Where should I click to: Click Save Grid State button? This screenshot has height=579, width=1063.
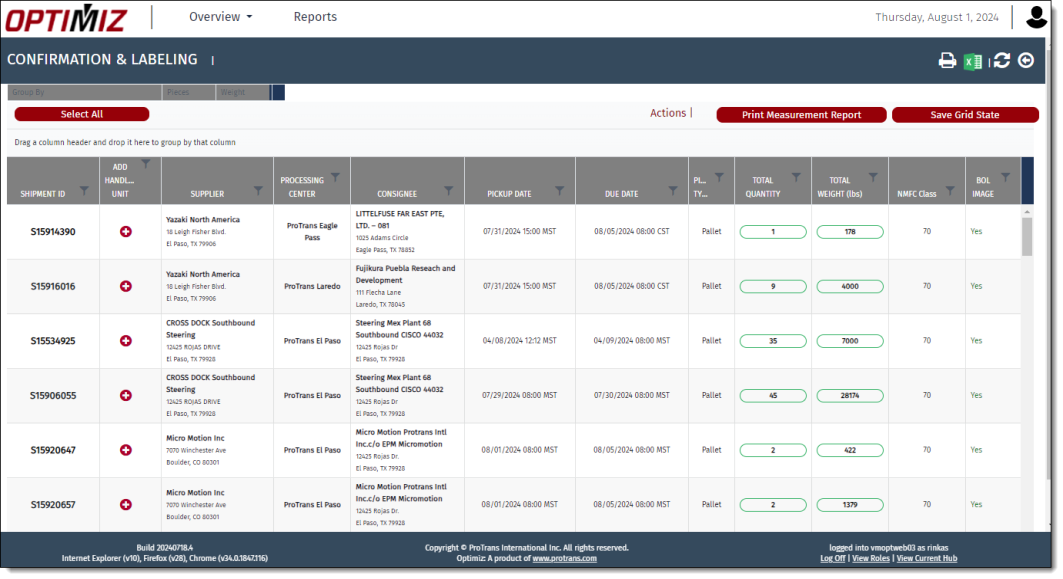(x=964, y=115)
